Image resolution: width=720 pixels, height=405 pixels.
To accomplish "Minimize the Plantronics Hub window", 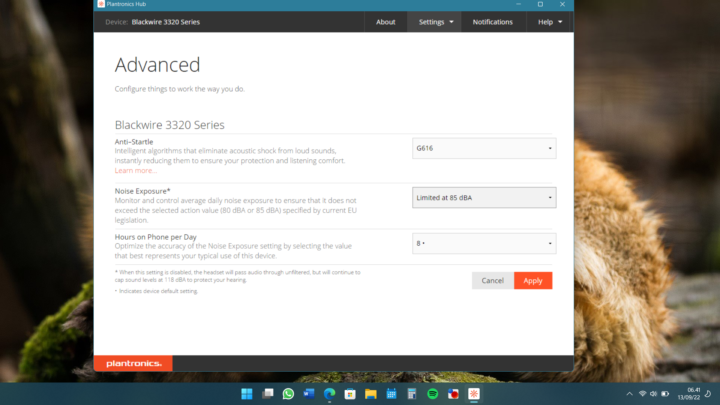I will (518, 4).
